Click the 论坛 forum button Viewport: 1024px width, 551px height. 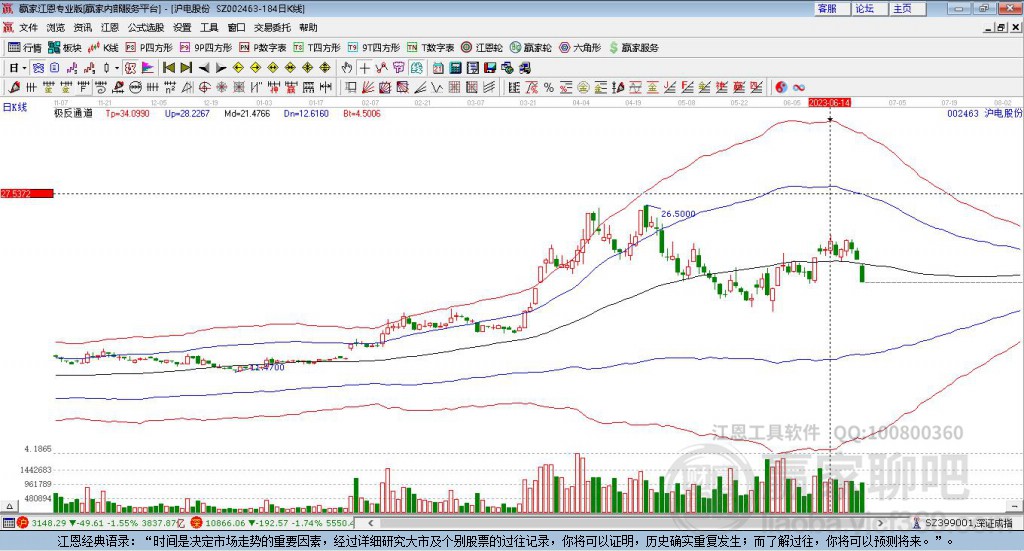click(870, 8)
